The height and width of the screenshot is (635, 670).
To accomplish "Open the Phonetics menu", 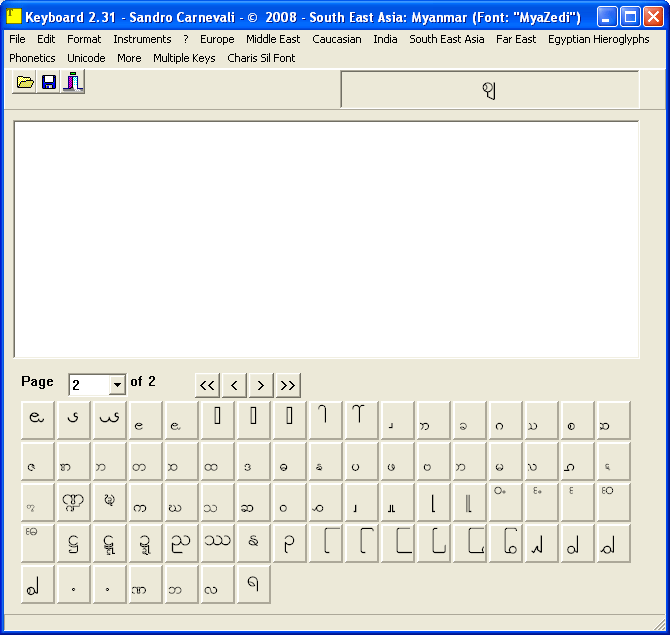I will coord(32,58).
